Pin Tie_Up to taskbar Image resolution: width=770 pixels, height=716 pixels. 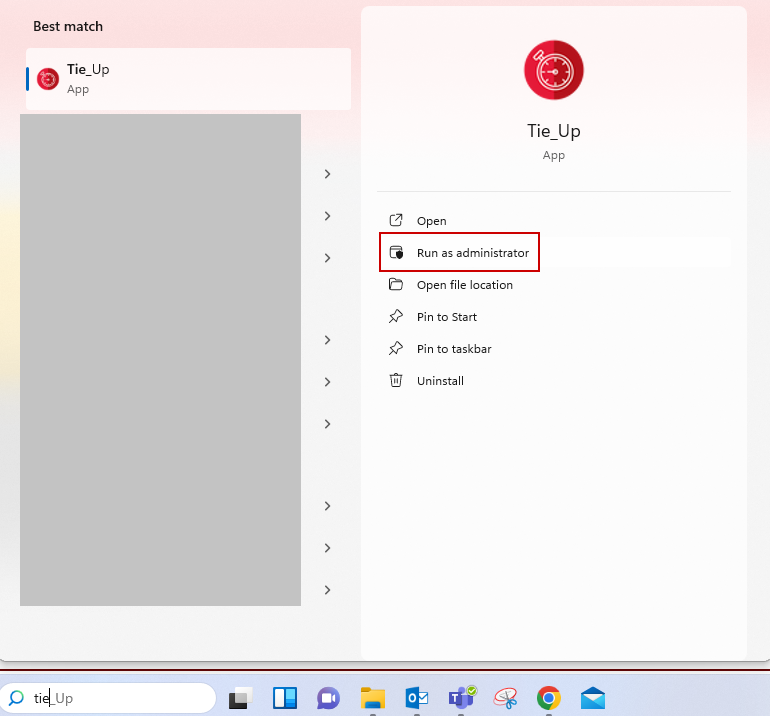pyautogui.click(x=453, y=349)
